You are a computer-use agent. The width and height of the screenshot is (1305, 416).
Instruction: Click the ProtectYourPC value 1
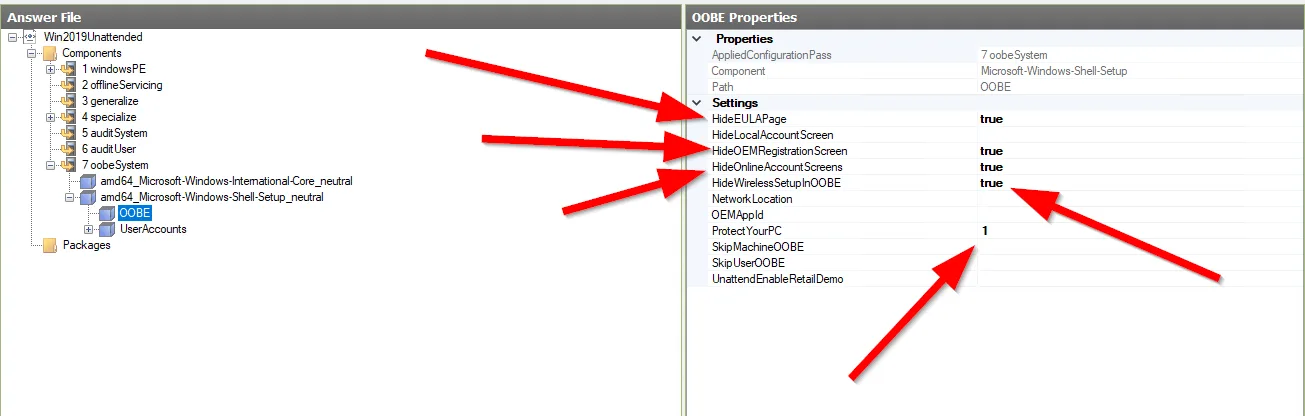pyautogui.click(x=985, y=231)
